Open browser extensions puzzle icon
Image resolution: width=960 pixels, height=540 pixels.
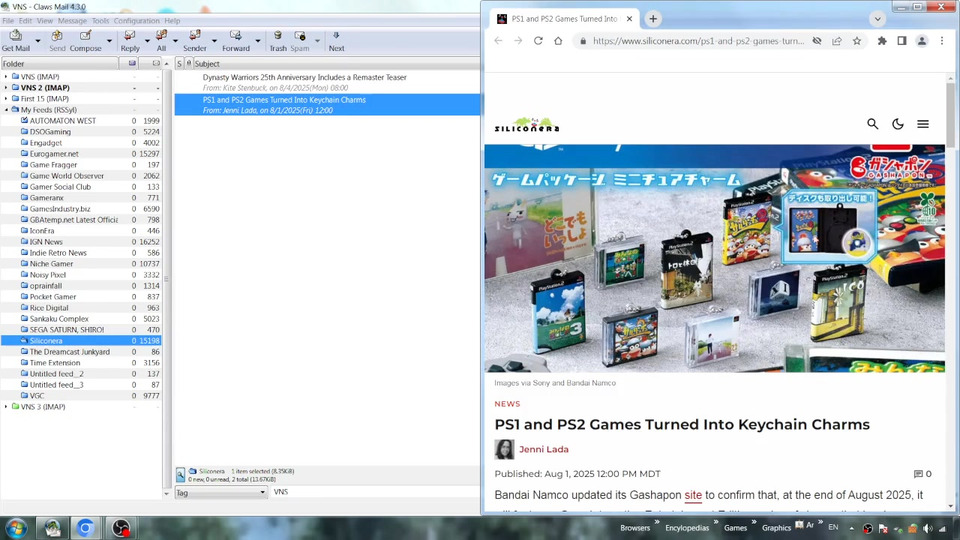[x=882, y=41]
